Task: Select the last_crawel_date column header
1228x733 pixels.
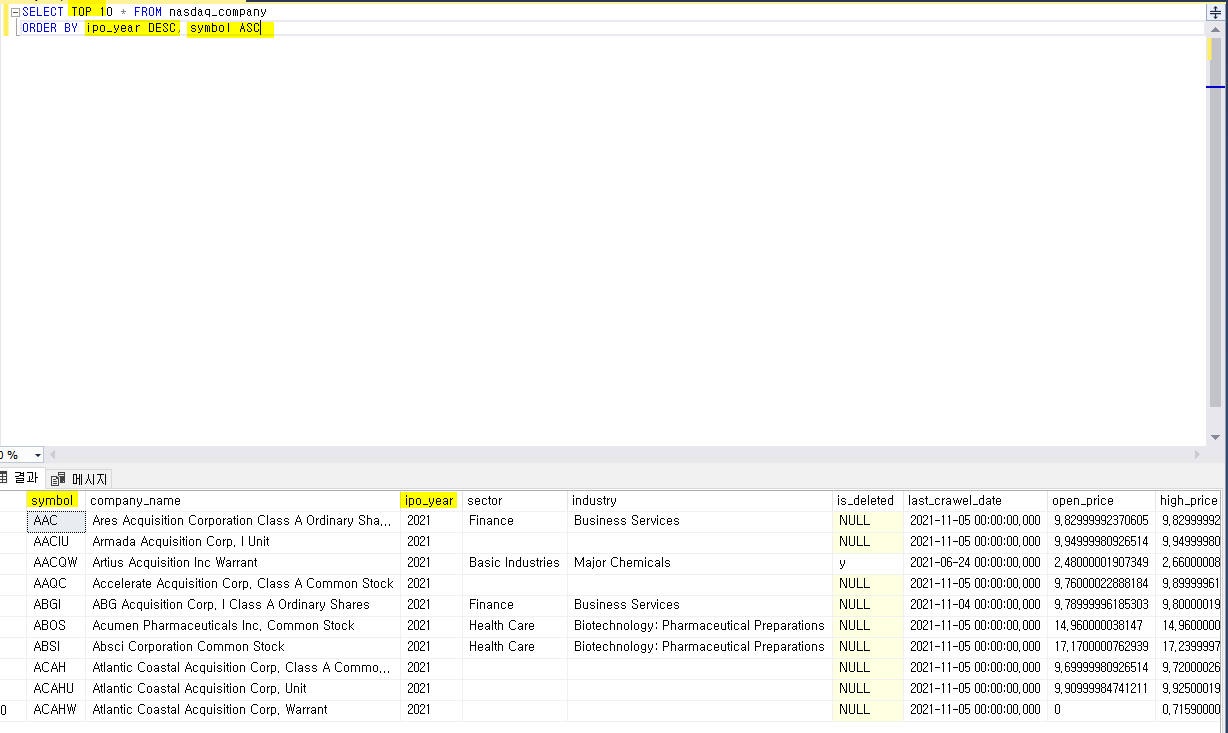Action: pyautogui.click(x=975, y=500)
